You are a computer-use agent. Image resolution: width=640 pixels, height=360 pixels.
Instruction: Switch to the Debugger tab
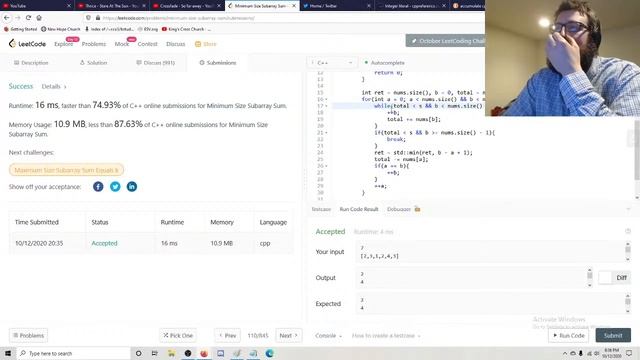click(399, 209)
